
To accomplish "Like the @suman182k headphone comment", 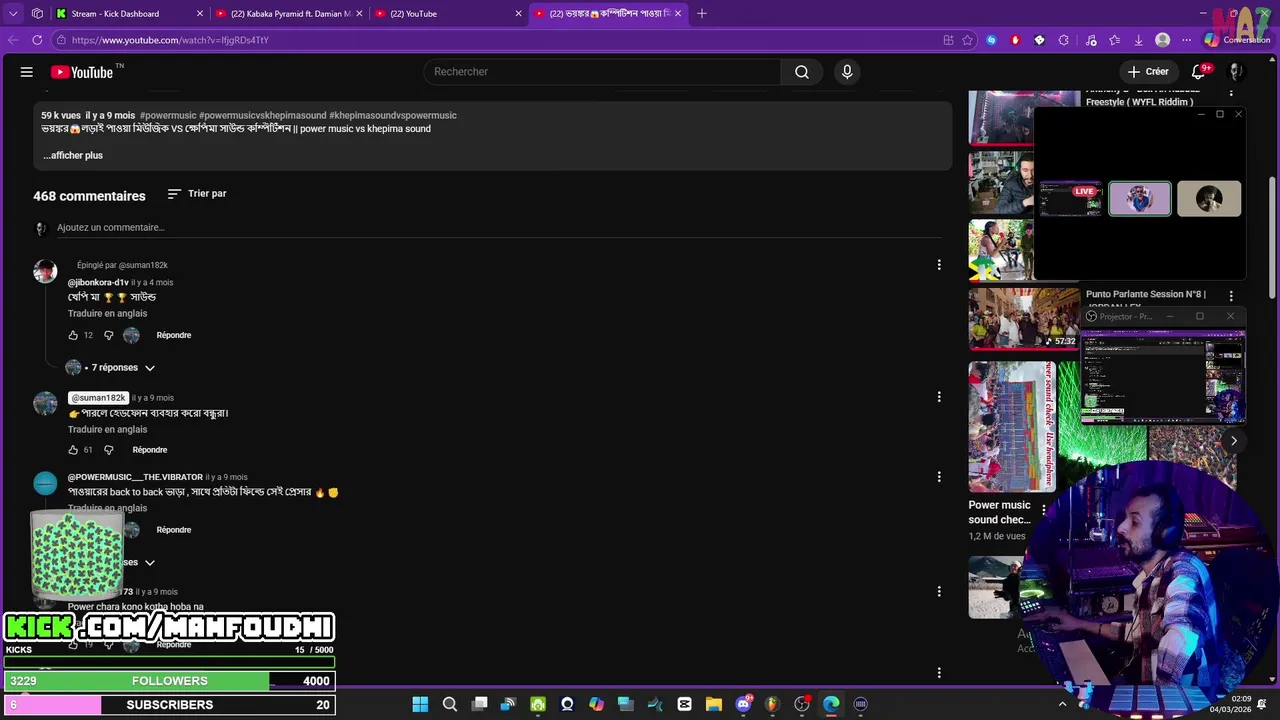I will click(x=73, y=450).
